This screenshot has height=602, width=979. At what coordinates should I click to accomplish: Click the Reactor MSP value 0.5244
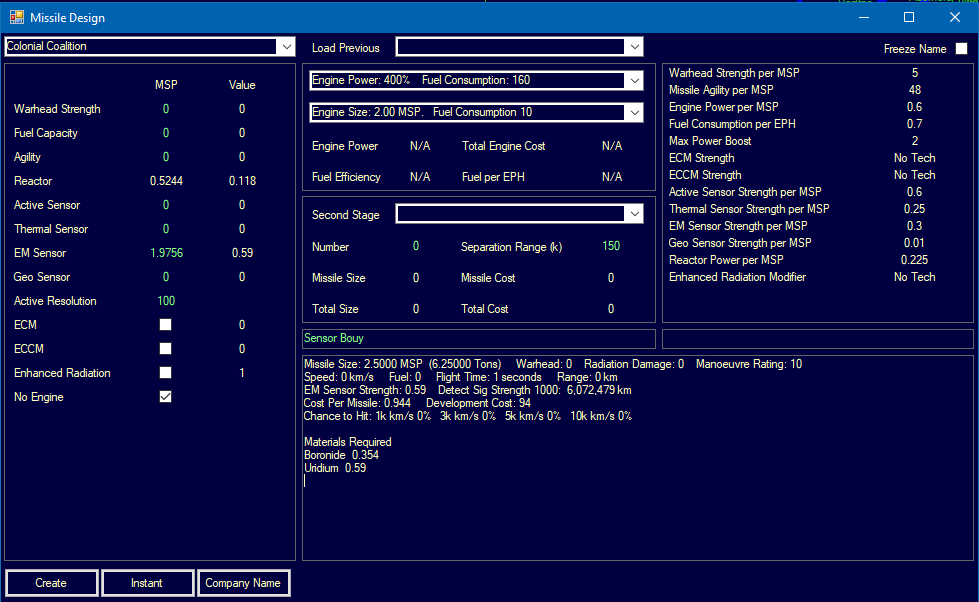(166, 181)
